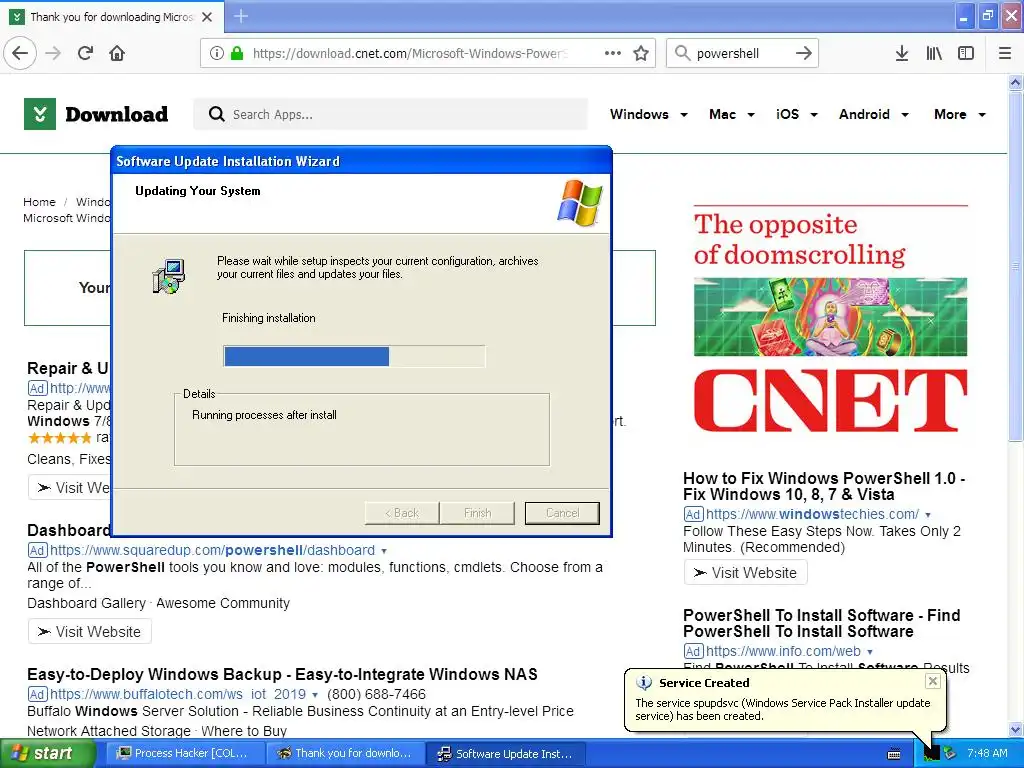The height and width of the screenshot is (768, 1024).
Task: Click the CNET 'opposite of doomscrolling' banner
Action: pos(830,319)
